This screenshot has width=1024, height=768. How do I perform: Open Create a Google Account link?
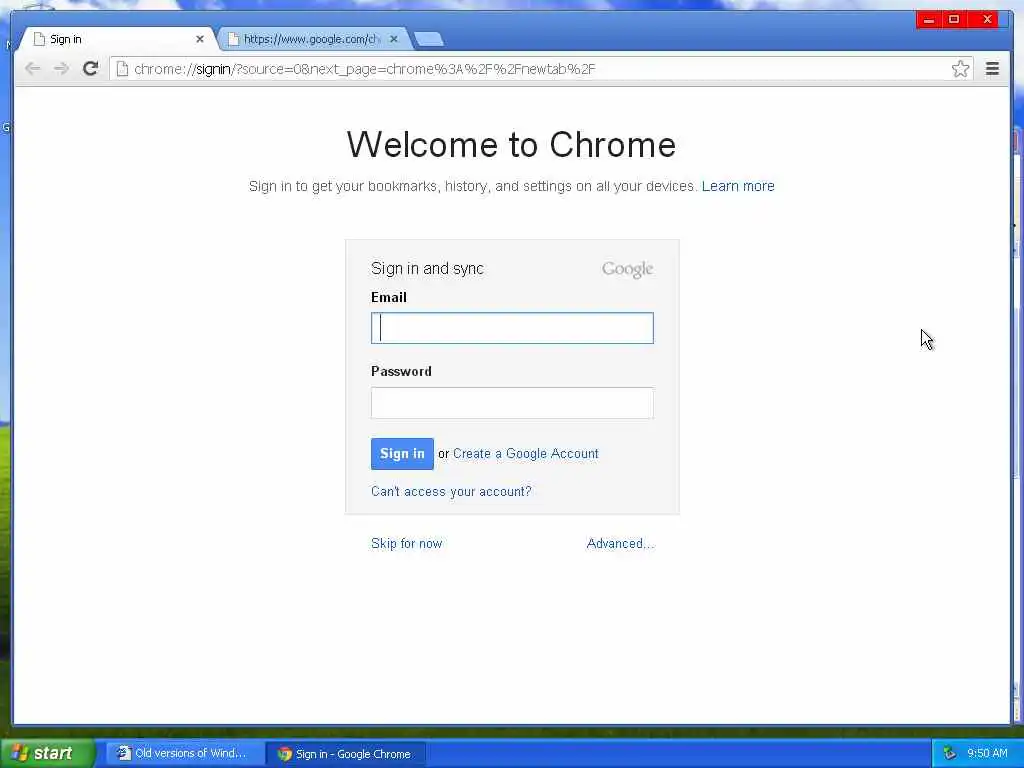pyautogui.click(x=526, y=454)
